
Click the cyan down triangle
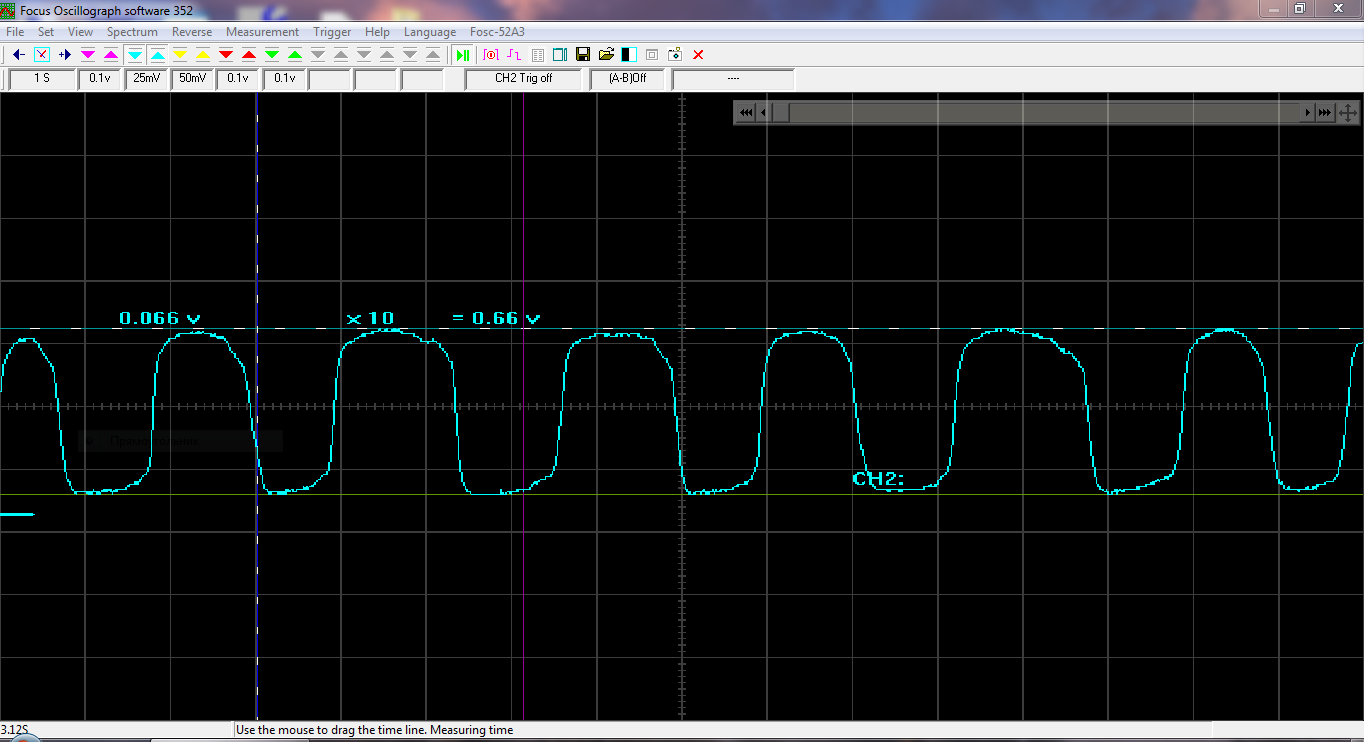tap(135, 55)
